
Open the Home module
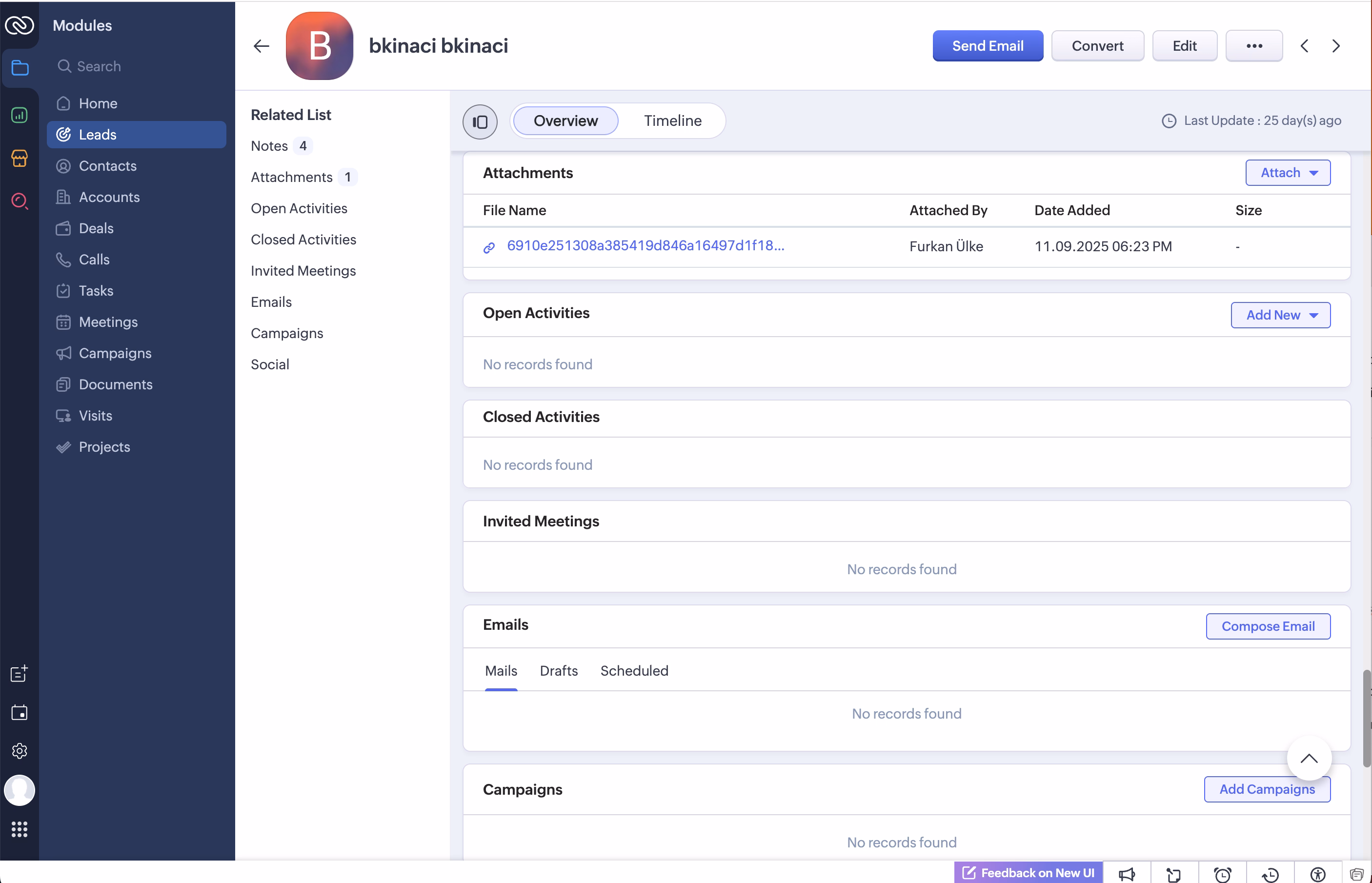[137, 103]
